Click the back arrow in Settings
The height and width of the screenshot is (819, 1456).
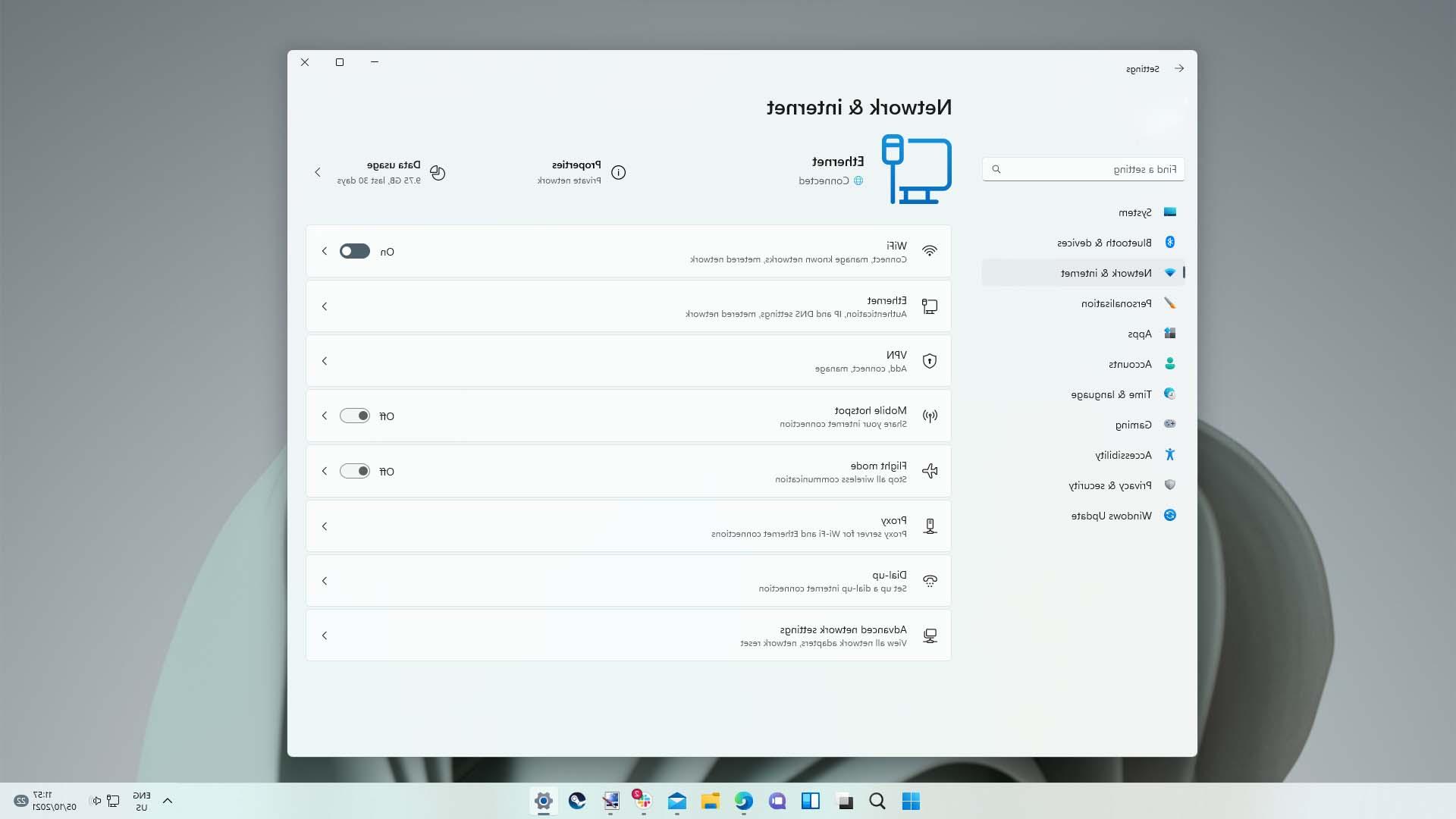click(x=1180, y=67)
